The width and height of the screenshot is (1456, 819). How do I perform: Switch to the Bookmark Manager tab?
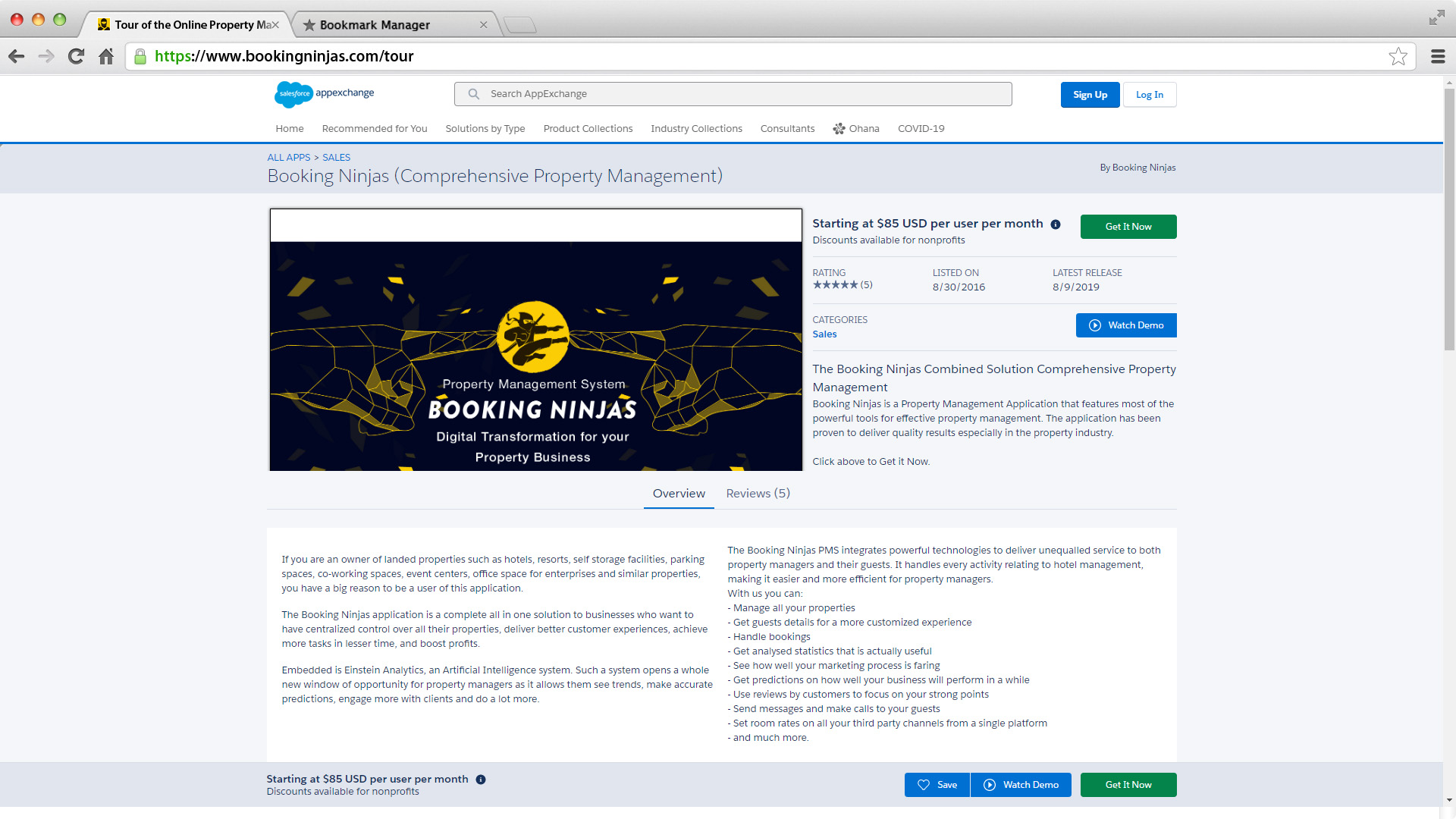(394, 25)
